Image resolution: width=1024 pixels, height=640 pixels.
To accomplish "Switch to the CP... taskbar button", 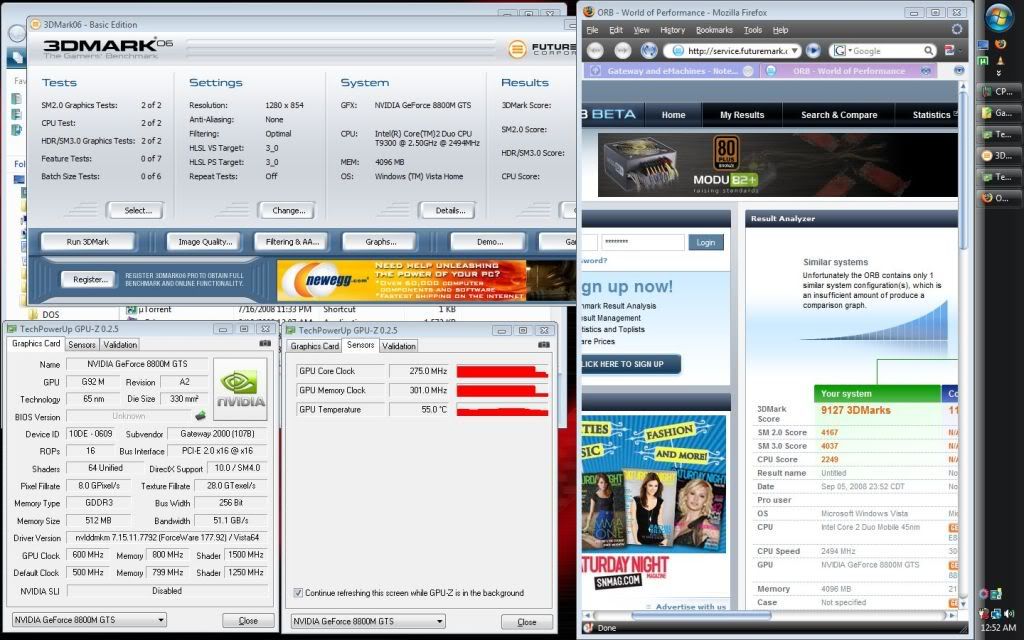I will pos(999,91).
